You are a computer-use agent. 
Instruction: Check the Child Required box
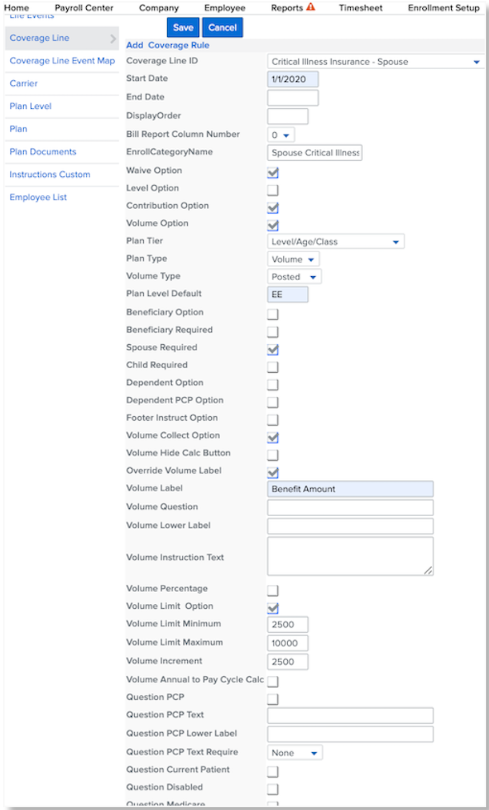[273, 367]
